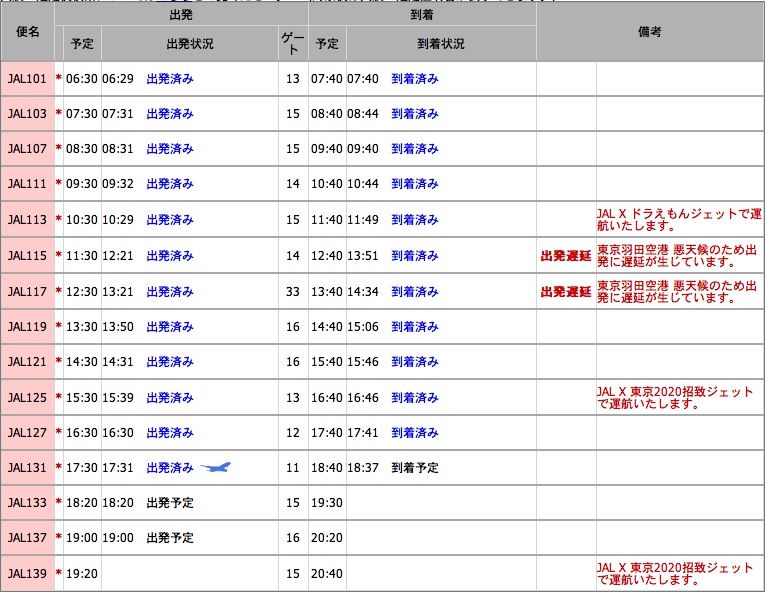Click the 出発状況 column header
Image resolution: width=767 pixels, height=592 pixels.
190,44
